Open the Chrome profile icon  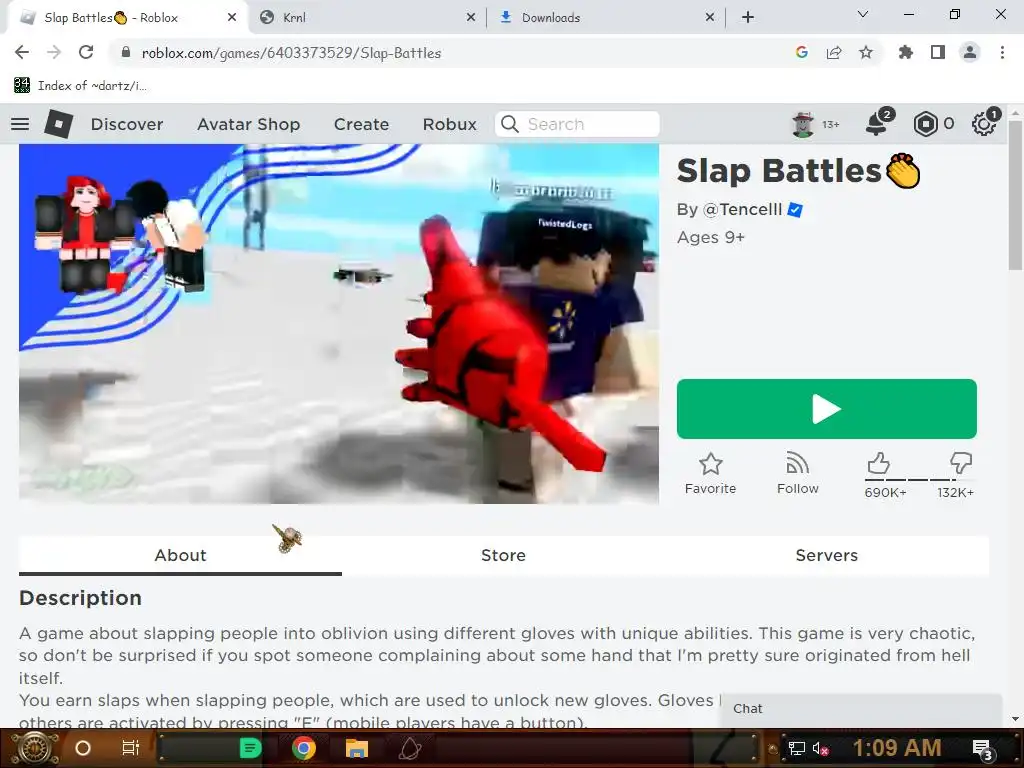(970, 52)
